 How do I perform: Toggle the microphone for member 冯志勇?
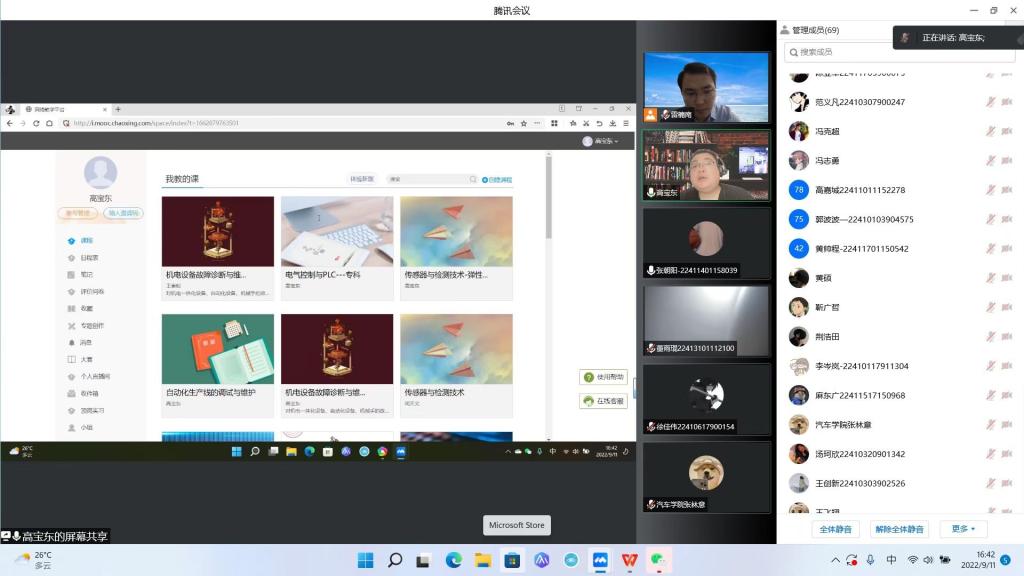click(991, 161)
